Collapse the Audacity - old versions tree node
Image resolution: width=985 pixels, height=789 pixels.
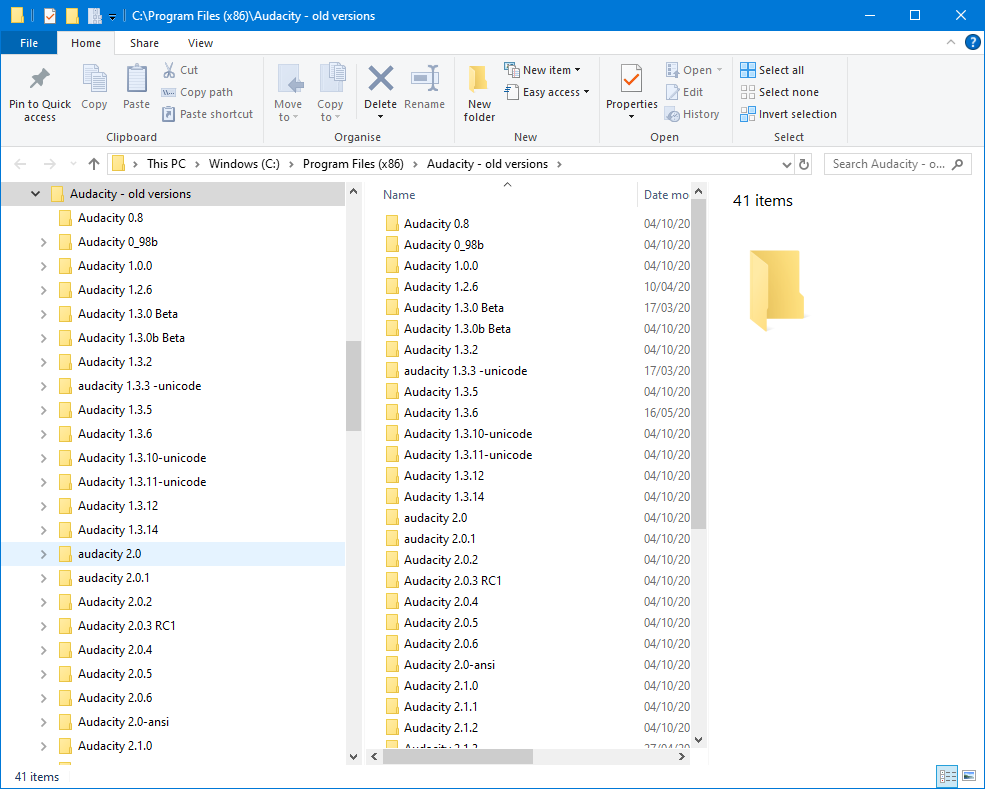(x=35, y=193)
